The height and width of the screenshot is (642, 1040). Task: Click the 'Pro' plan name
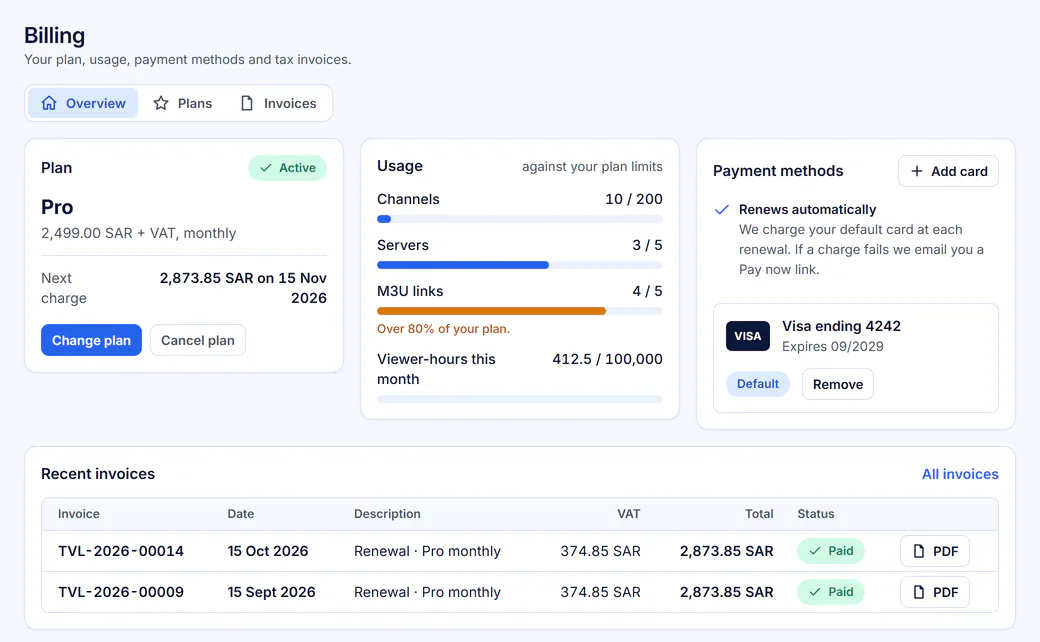tap(57, 207)
